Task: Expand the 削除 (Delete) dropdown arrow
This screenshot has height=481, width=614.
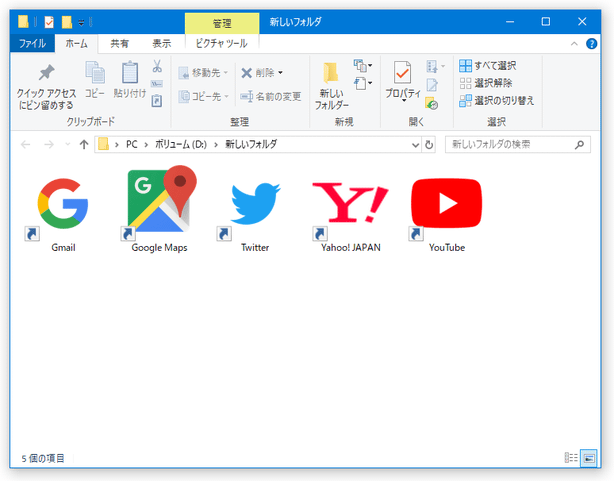Action: [x=280, y=72]
